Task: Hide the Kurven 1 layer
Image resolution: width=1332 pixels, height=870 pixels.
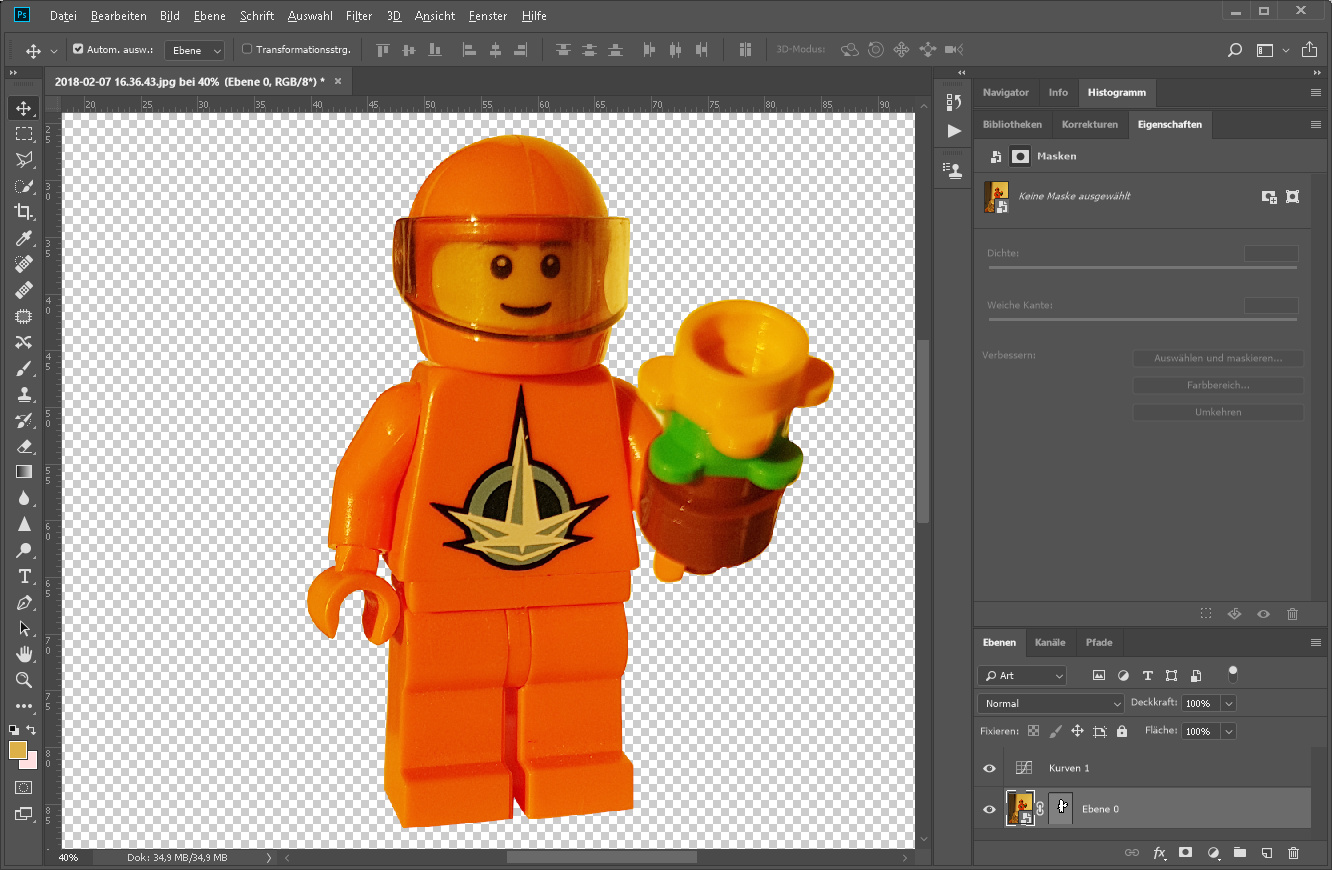Action: (x=989, y=768)
